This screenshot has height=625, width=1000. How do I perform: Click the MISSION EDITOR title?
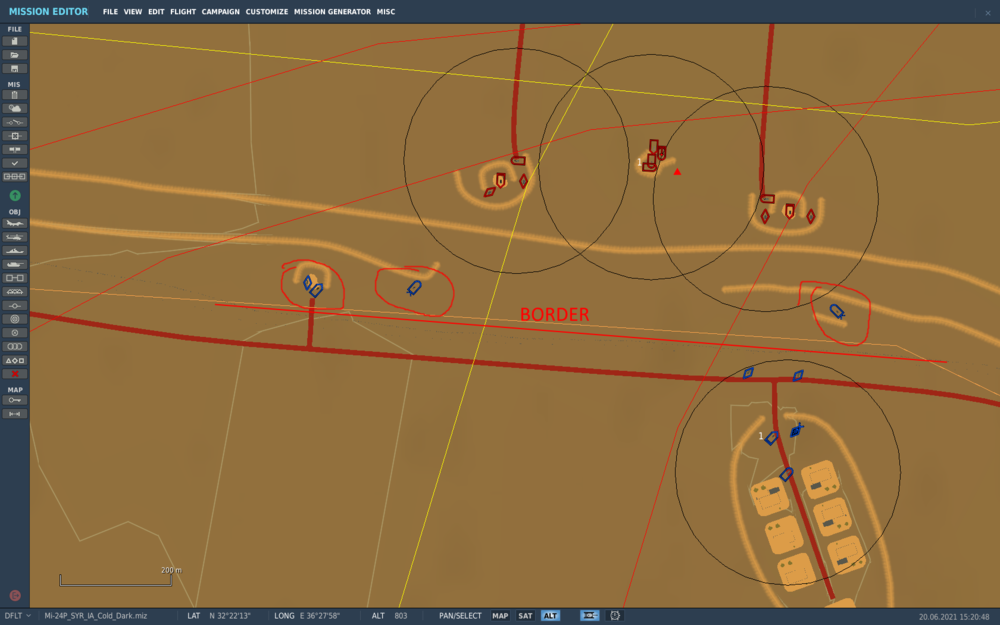(x=48, y=11)
